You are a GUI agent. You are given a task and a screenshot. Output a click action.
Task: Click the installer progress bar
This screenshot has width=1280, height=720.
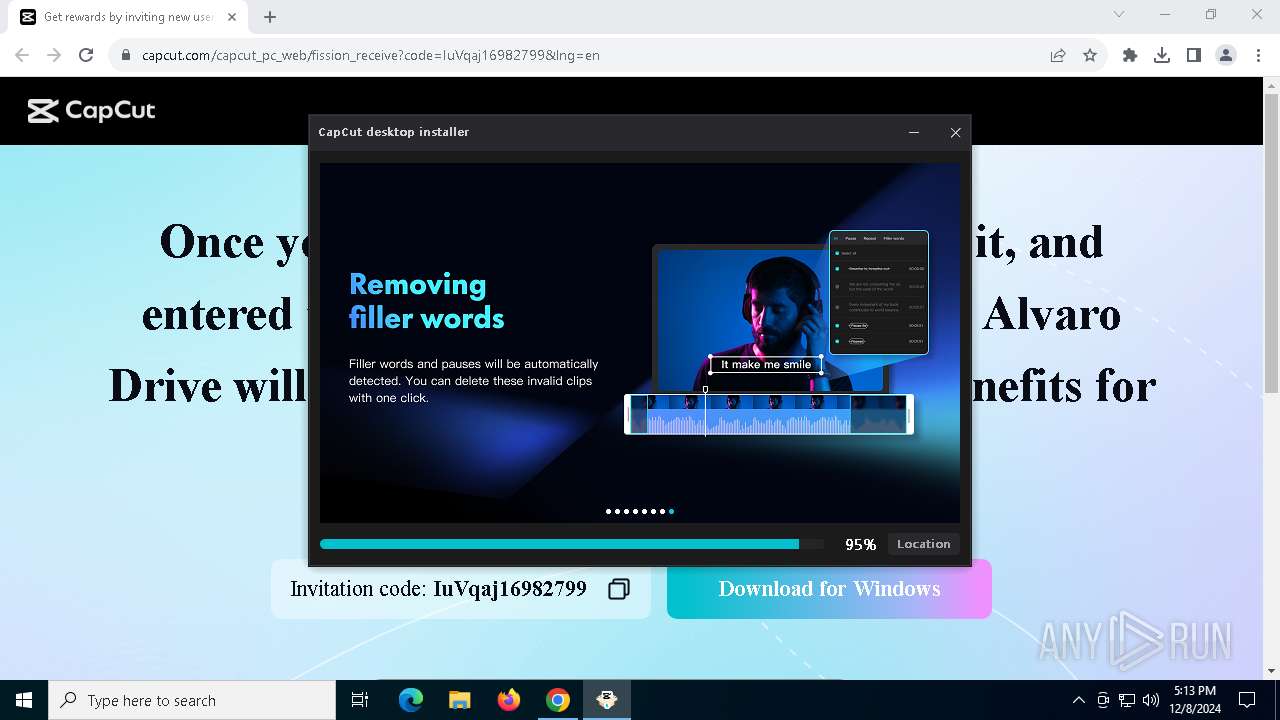[x=572, y=544]
